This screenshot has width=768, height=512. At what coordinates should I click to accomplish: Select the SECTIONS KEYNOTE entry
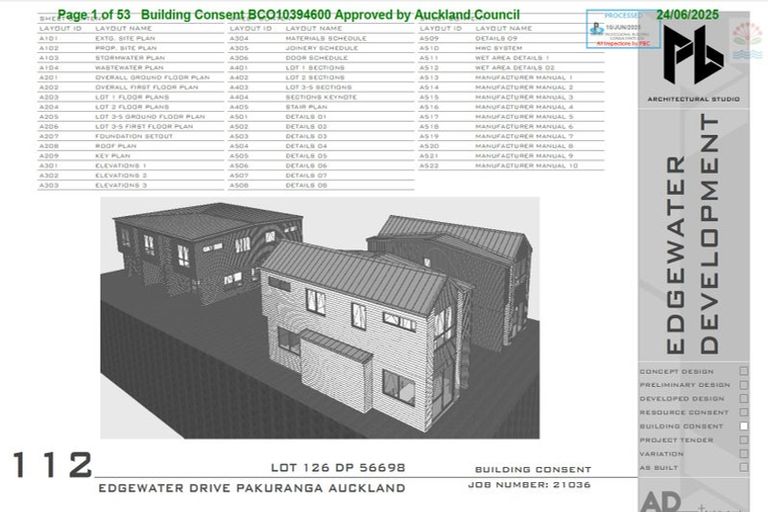(x=321, y=97)
